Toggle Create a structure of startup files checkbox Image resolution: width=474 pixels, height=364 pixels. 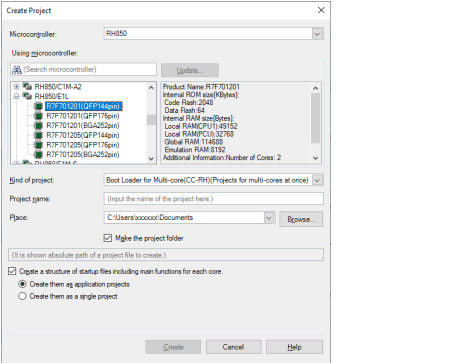pyautogui.click(x=12, y=271)
